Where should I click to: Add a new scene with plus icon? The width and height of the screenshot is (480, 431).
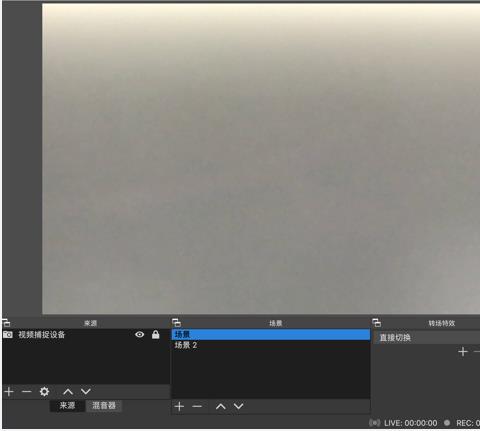179,406
